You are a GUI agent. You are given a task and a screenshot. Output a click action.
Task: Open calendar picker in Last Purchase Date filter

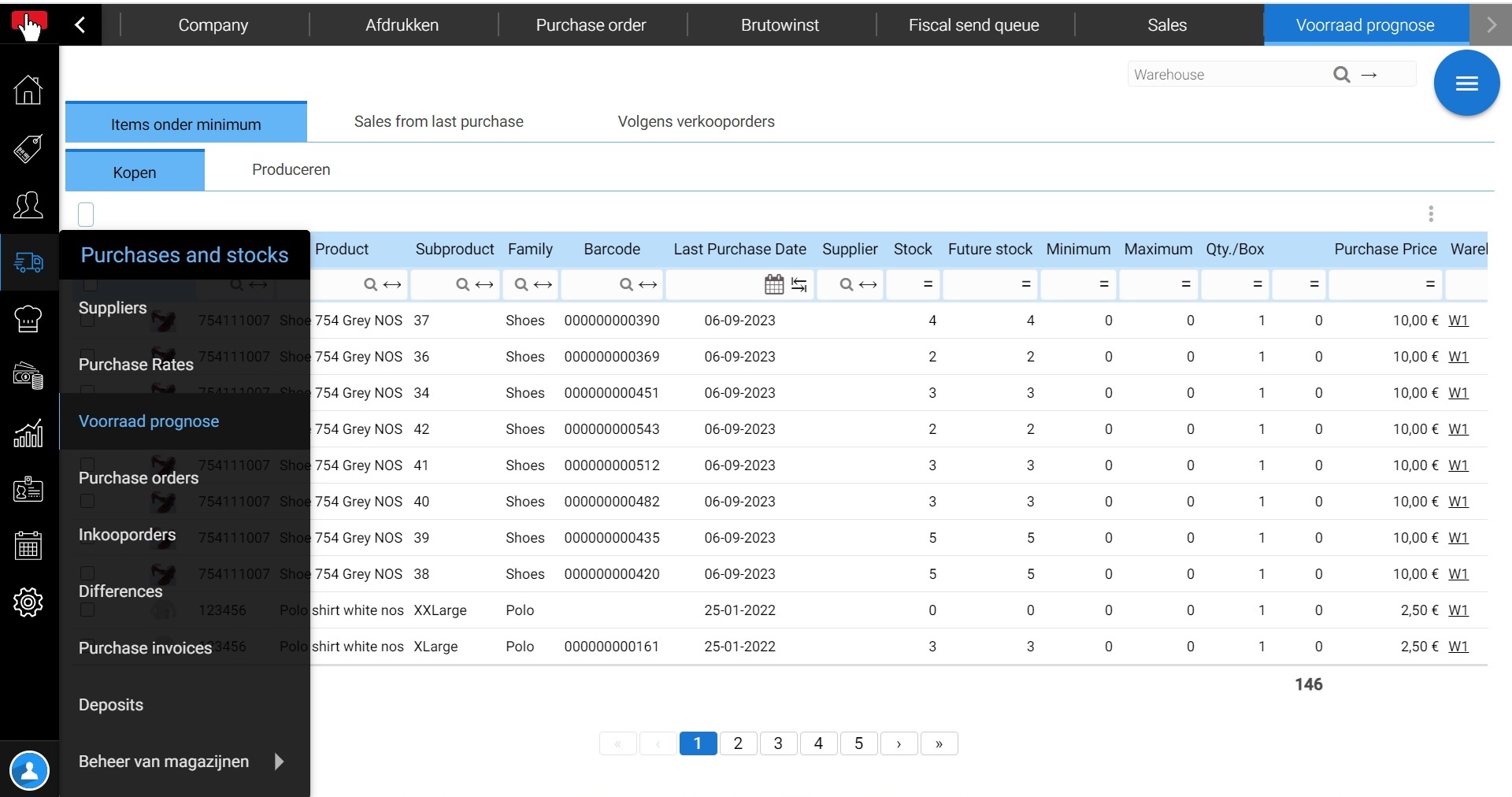point(774,284)
